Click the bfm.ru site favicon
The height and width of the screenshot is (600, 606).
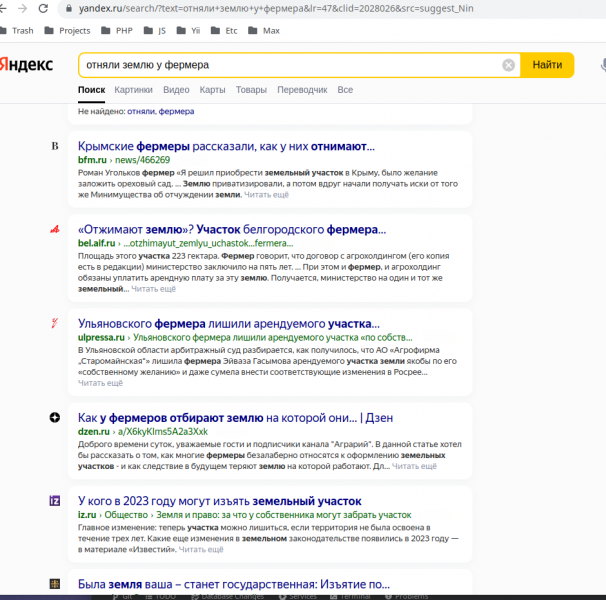55,146
